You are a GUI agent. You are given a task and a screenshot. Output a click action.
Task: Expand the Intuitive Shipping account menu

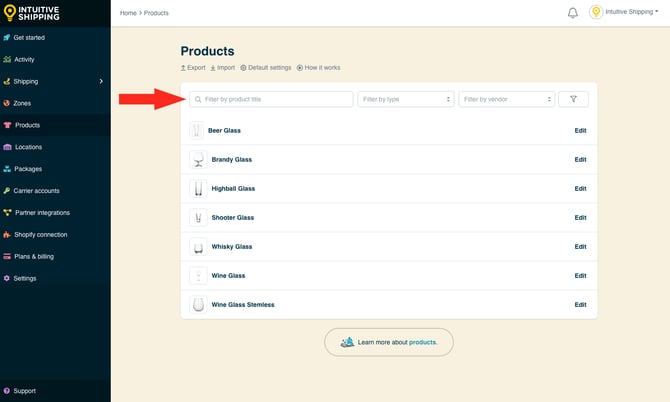629,13
